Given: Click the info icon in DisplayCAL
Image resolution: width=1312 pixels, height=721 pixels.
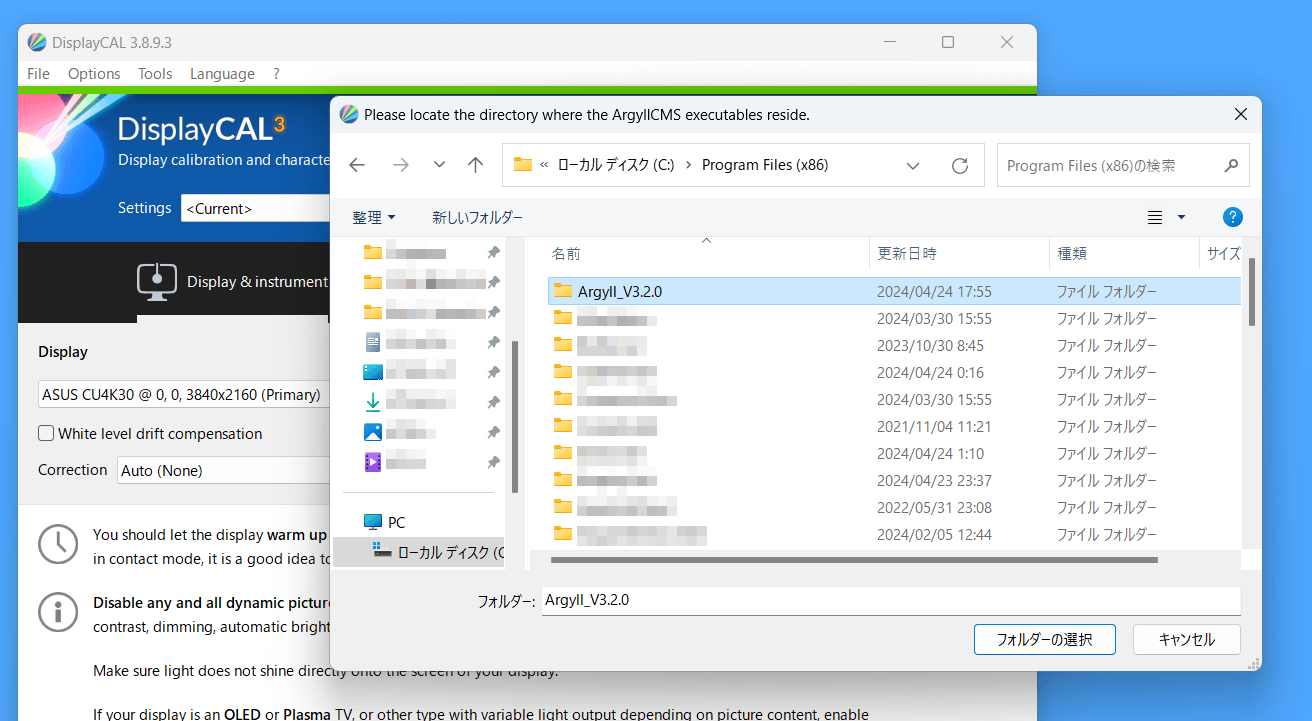Looking at the screenshot, I should pos(58,612).
